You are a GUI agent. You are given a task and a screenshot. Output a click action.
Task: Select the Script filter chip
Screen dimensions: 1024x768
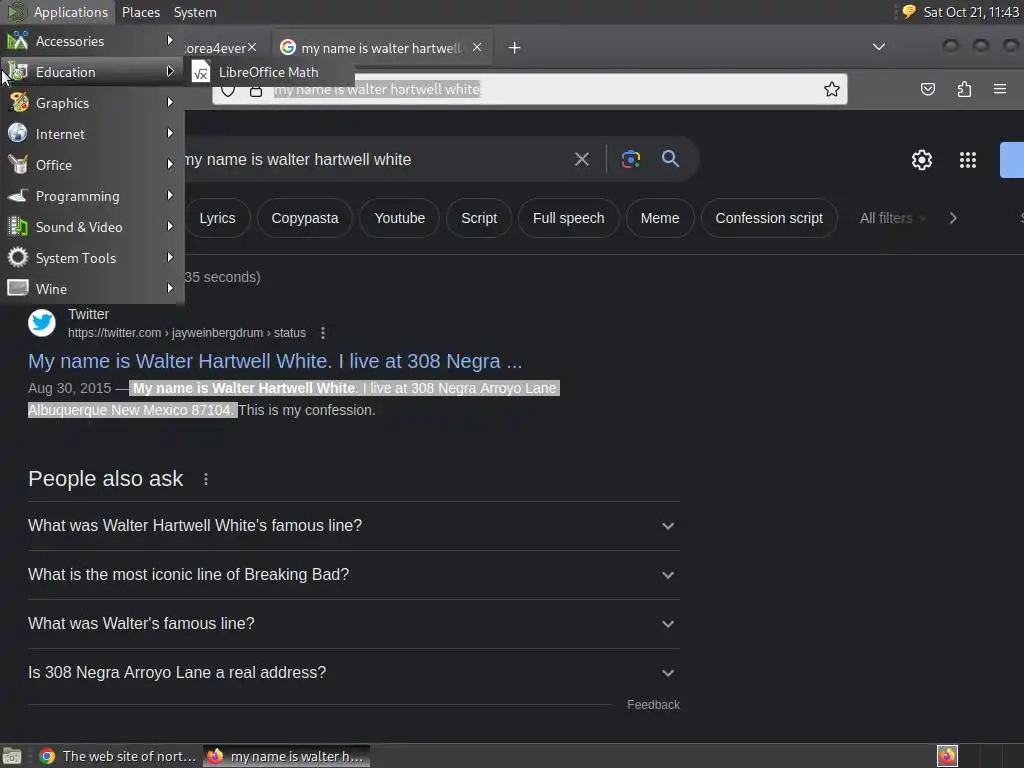click(x=479, y=218)
